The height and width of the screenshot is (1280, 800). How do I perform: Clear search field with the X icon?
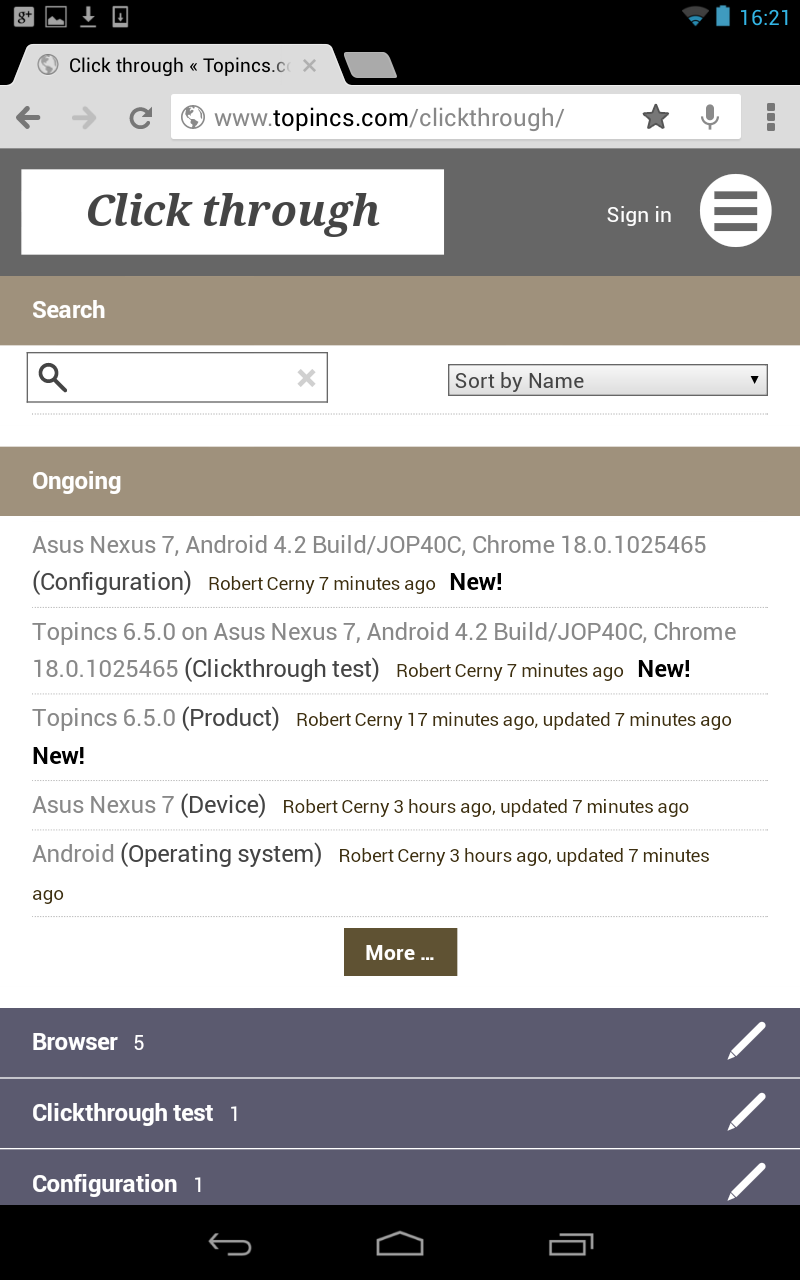tap(306, 378)
